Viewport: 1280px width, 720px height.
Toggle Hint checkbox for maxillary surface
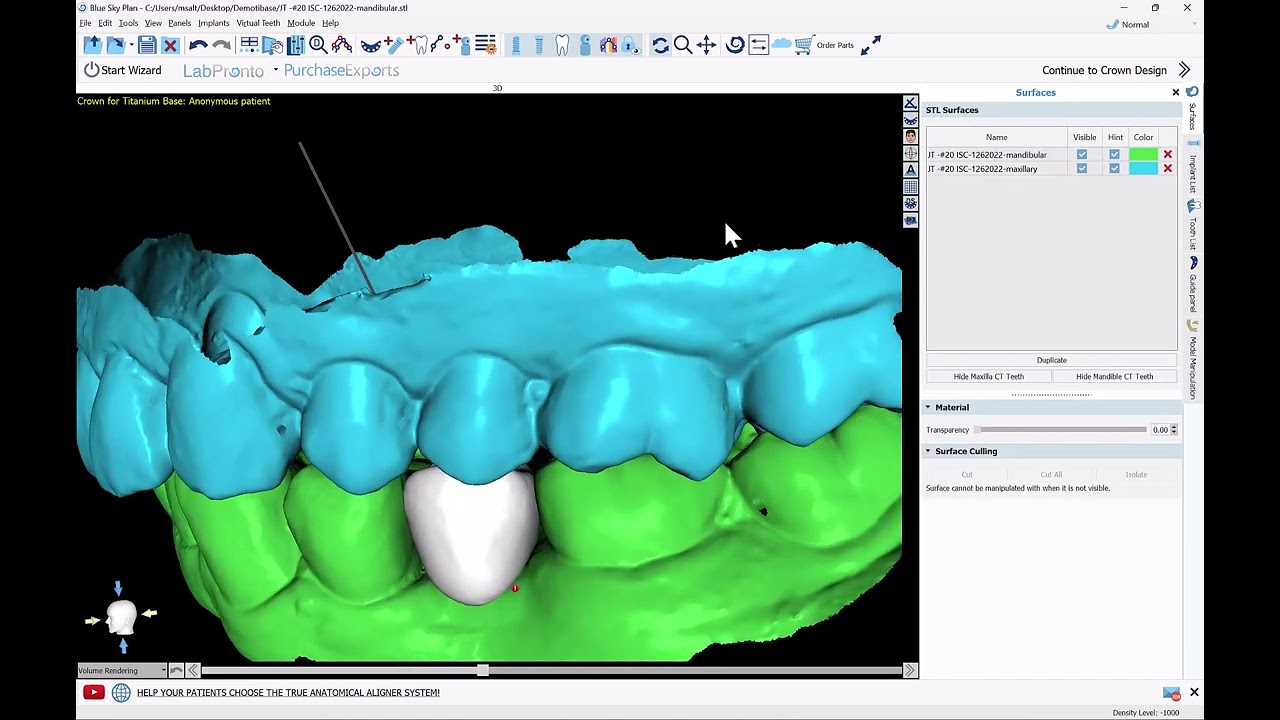pyautogui.click(x=1114, y=169)
